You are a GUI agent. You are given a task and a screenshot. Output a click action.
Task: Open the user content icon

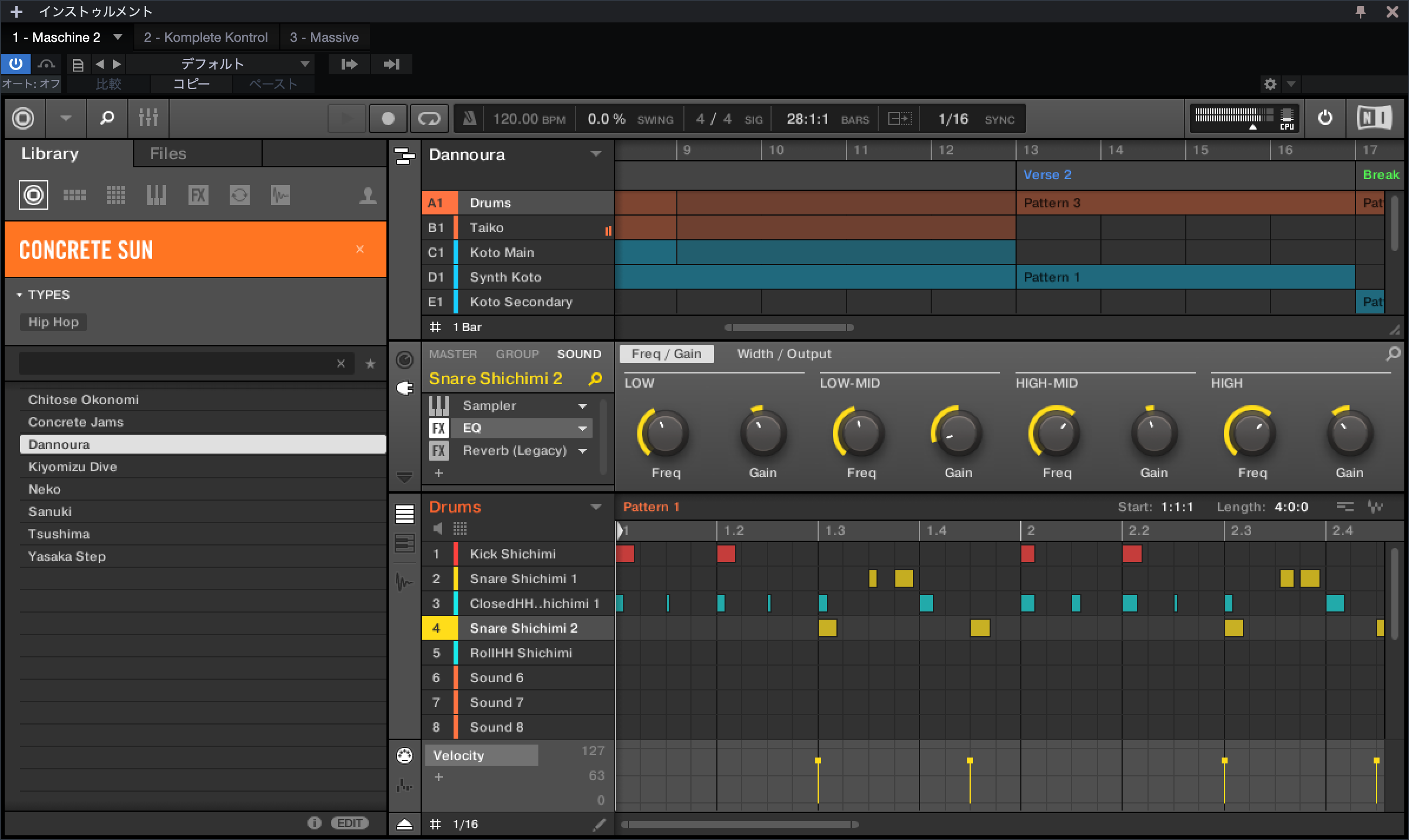(368, 195)
